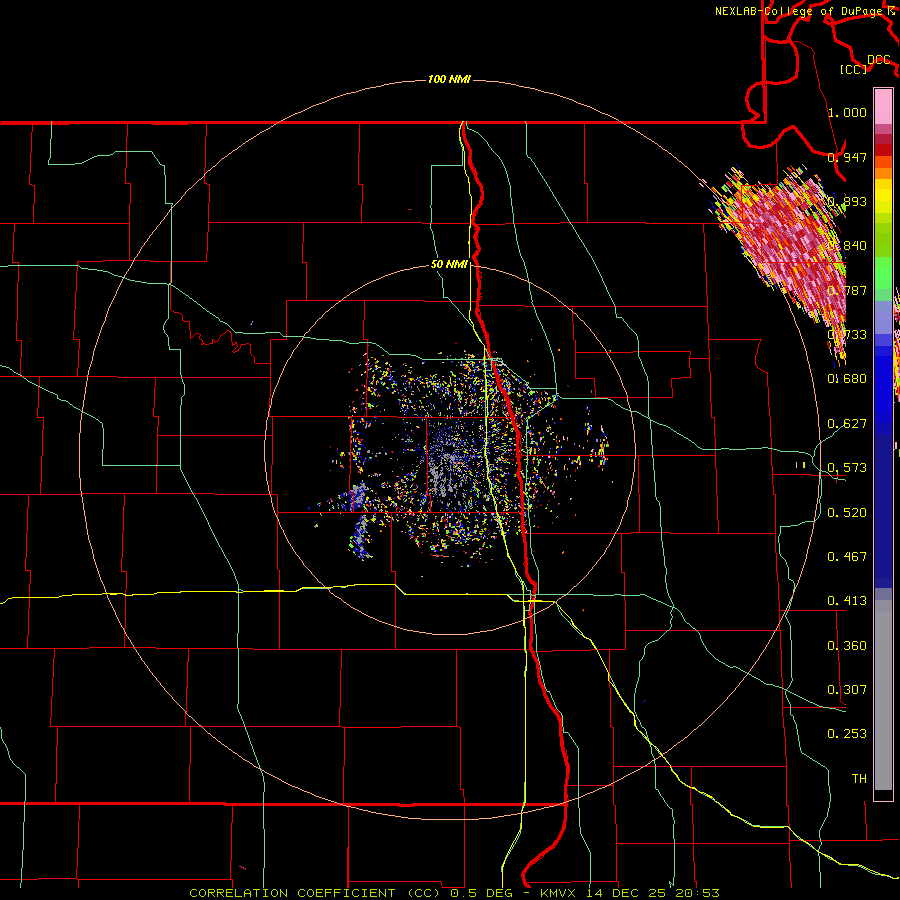Click the 0.893 legend value
Viewport: 900px width, 900px height.
click(x=847, y=201)
